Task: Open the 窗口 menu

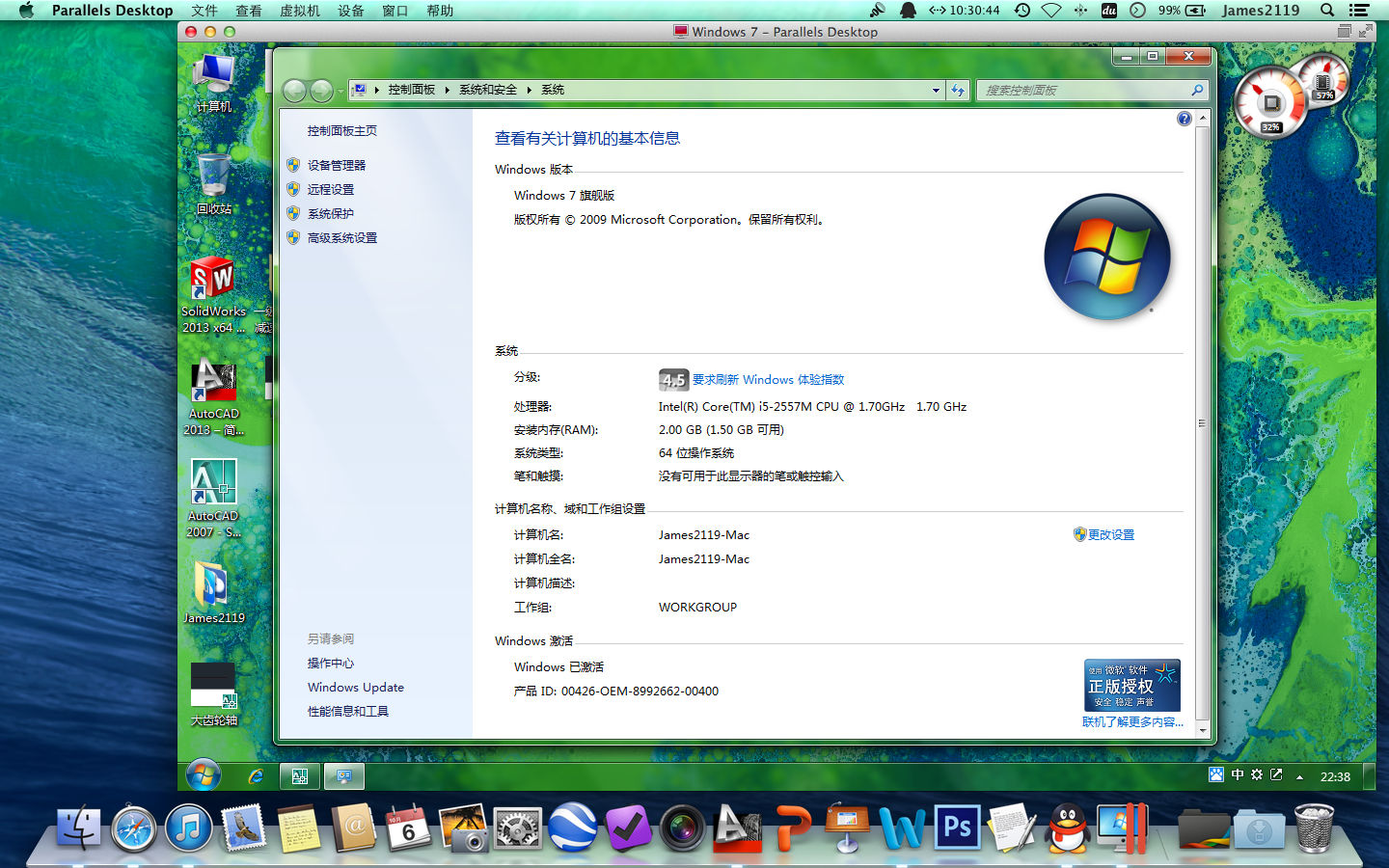Action: click(395, 11)
